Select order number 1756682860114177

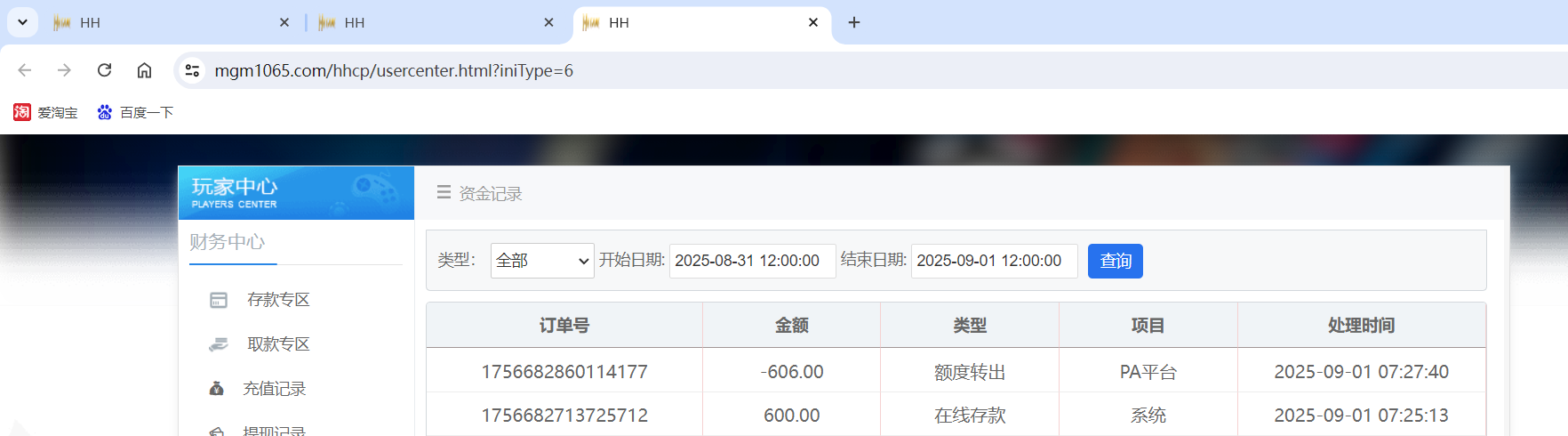click(564, 372)
